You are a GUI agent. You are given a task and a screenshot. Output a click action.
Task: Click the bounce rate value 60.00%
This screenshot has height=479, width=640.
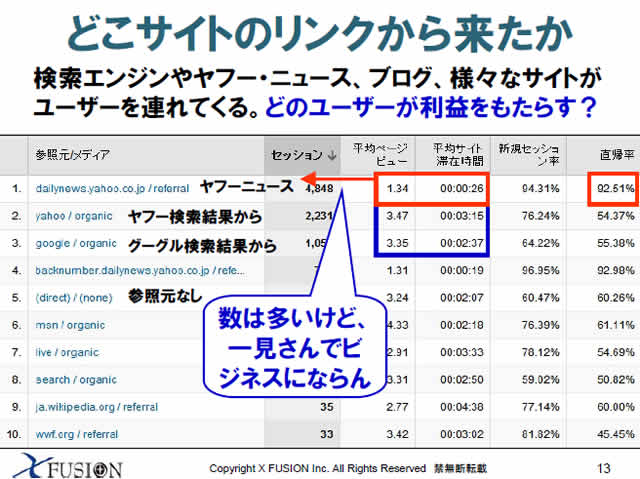tap(616, 407)
